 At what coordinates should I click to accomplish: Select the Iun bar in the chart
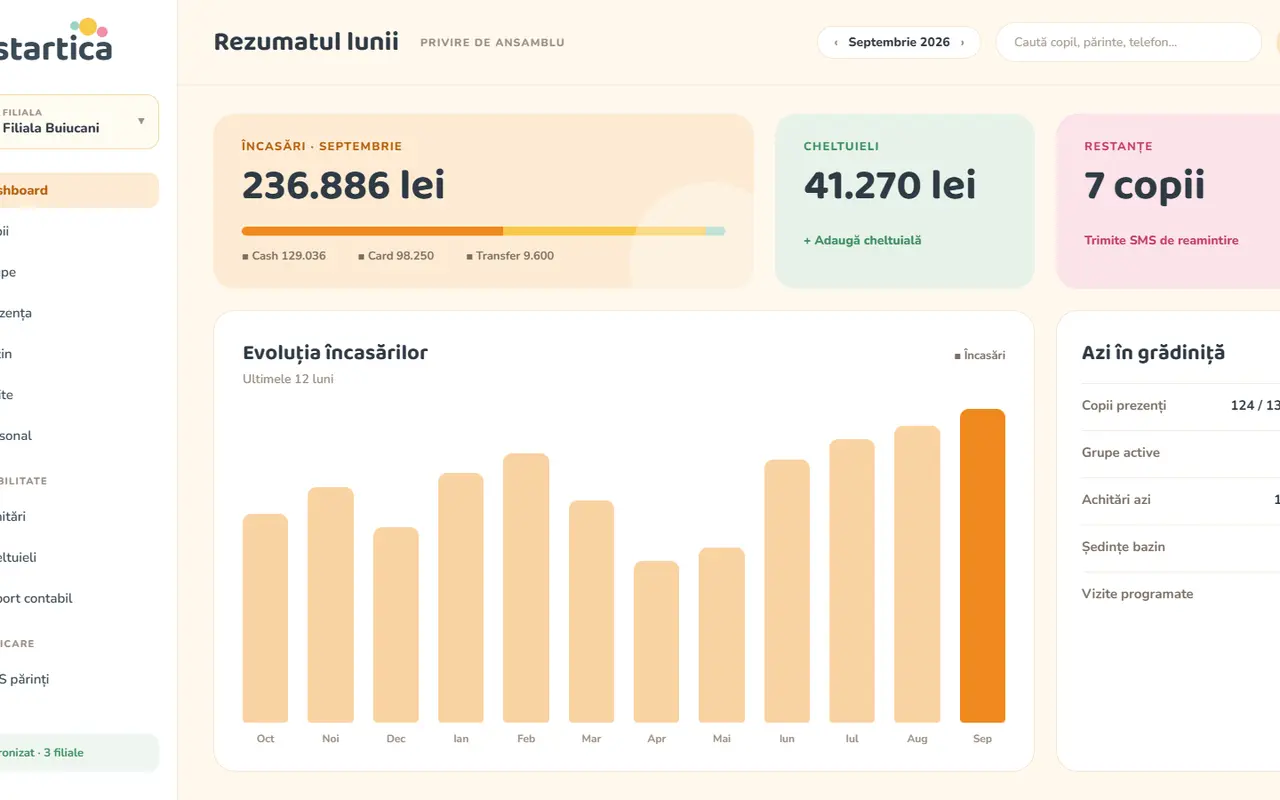pyautogui.click(x=787, y=591)
